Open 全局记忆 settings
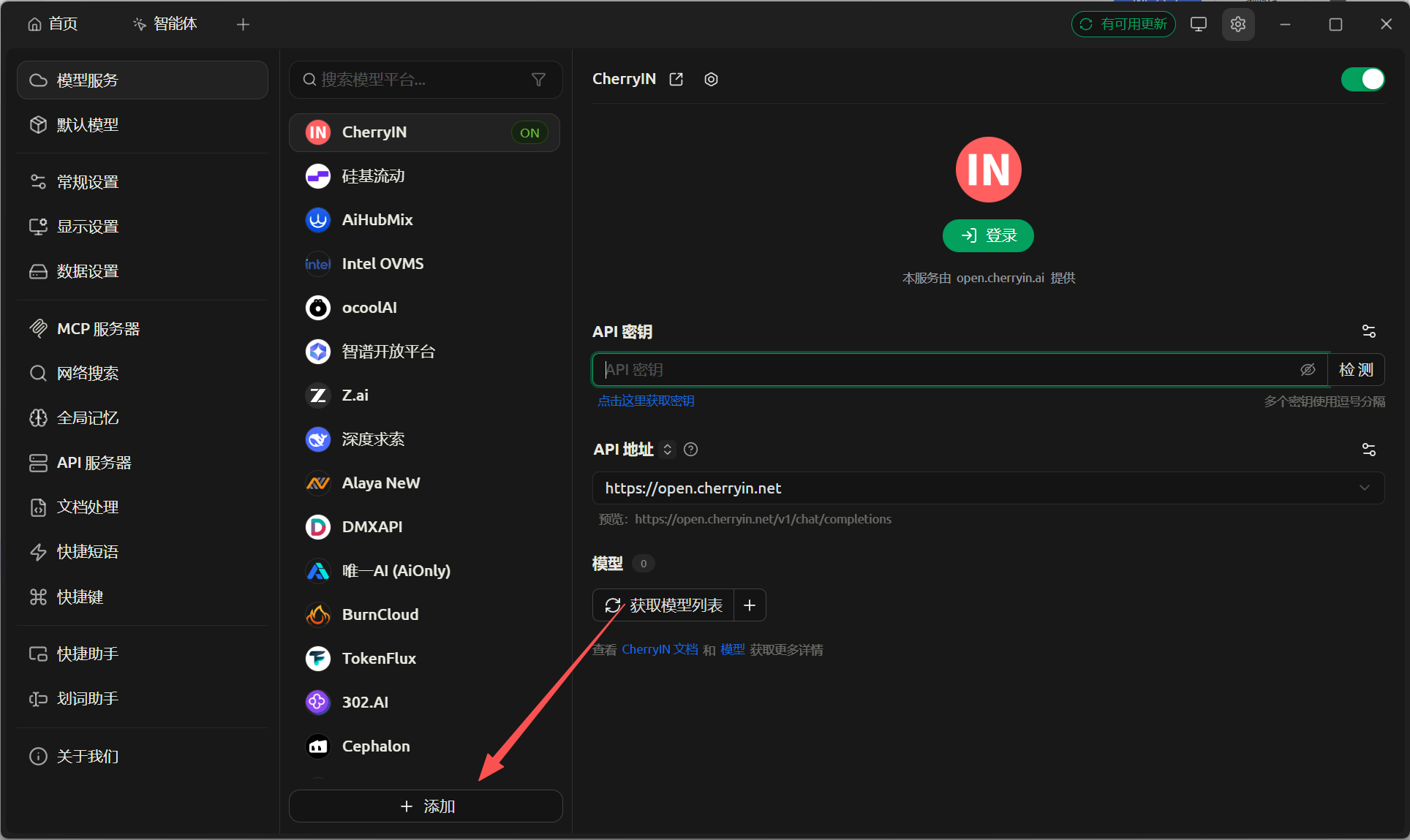 click(x=143, y=418)
